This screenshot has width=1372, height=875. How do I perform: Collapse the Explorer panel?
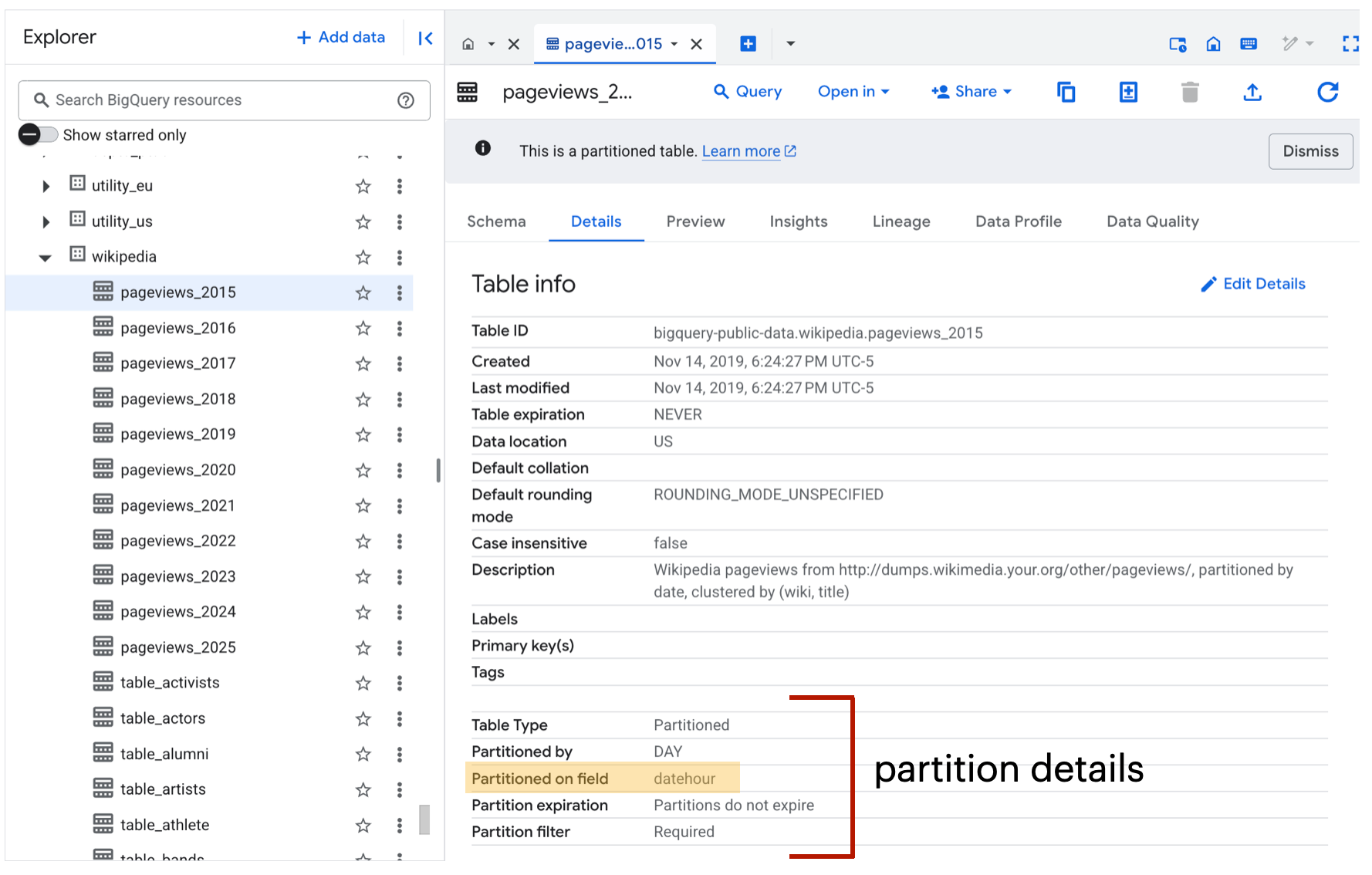coord(425,38)
